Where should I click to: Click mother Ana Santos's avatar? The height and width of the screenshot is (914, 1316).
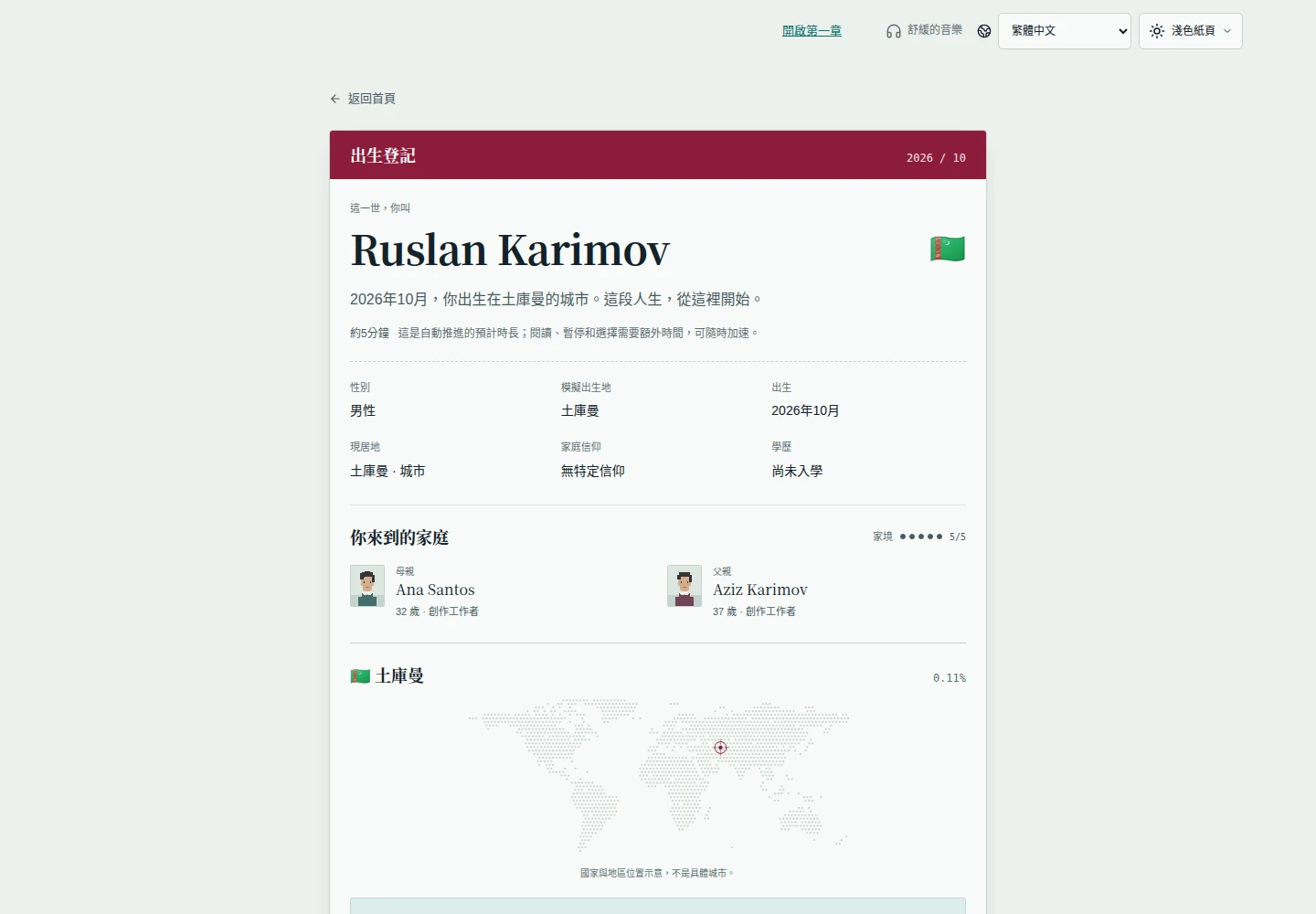(x=367, y=586)
